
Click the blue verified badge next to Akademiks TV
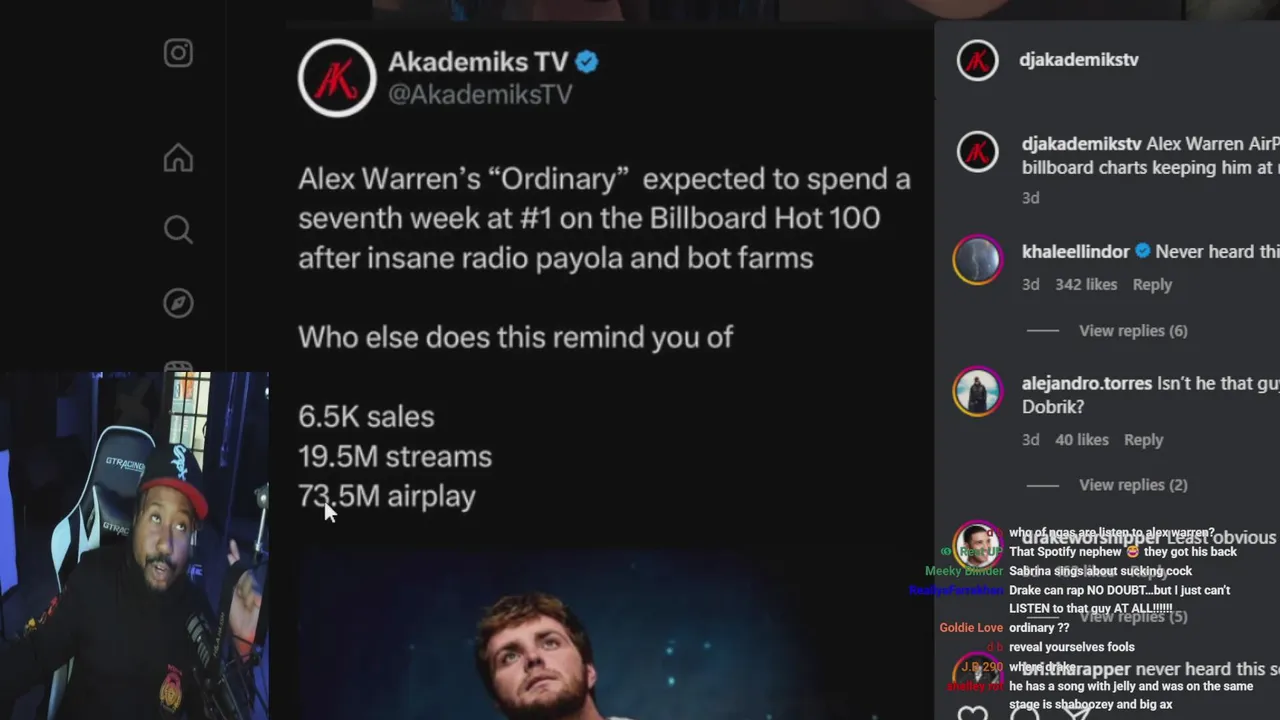click(587, 62)
